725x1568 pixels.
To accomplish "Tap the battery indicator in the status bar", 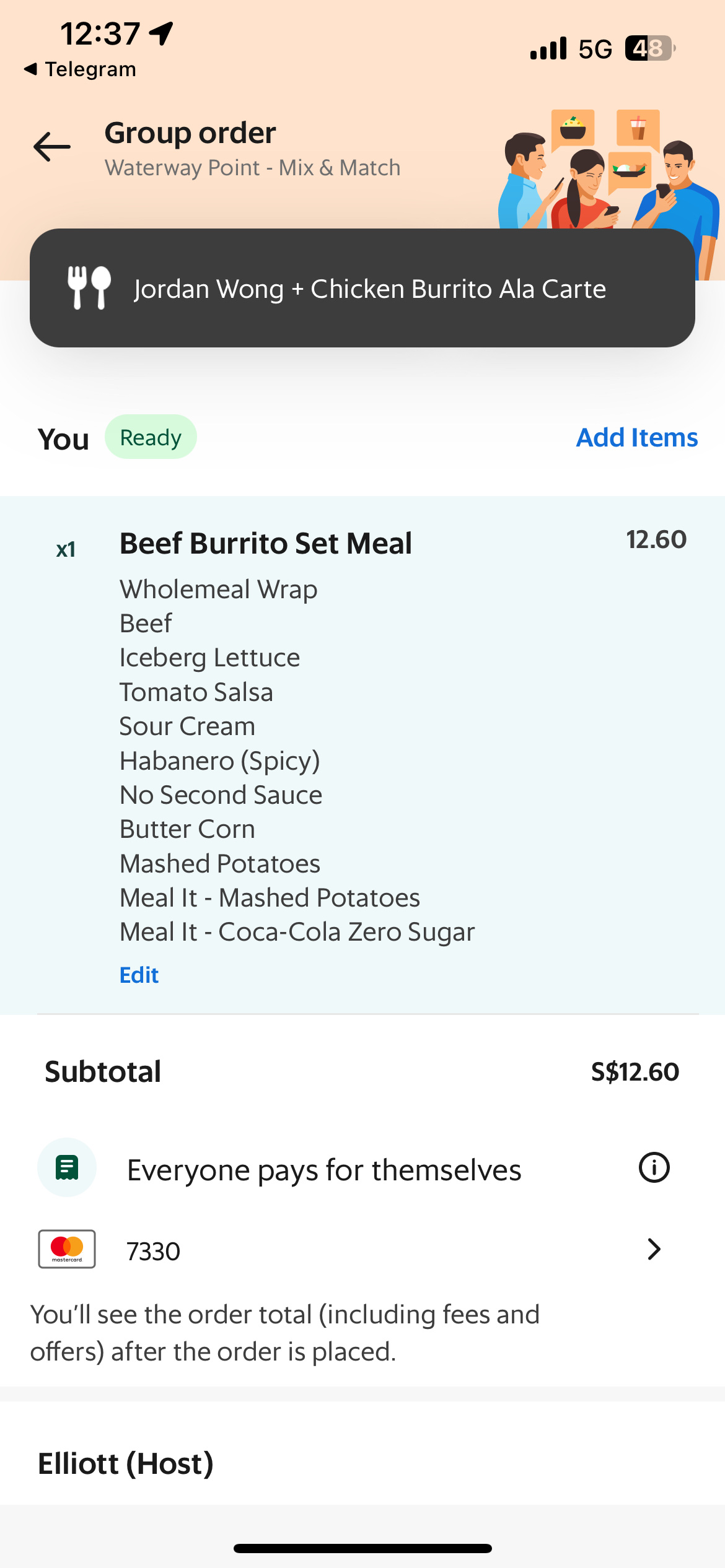I will point(646,46).
